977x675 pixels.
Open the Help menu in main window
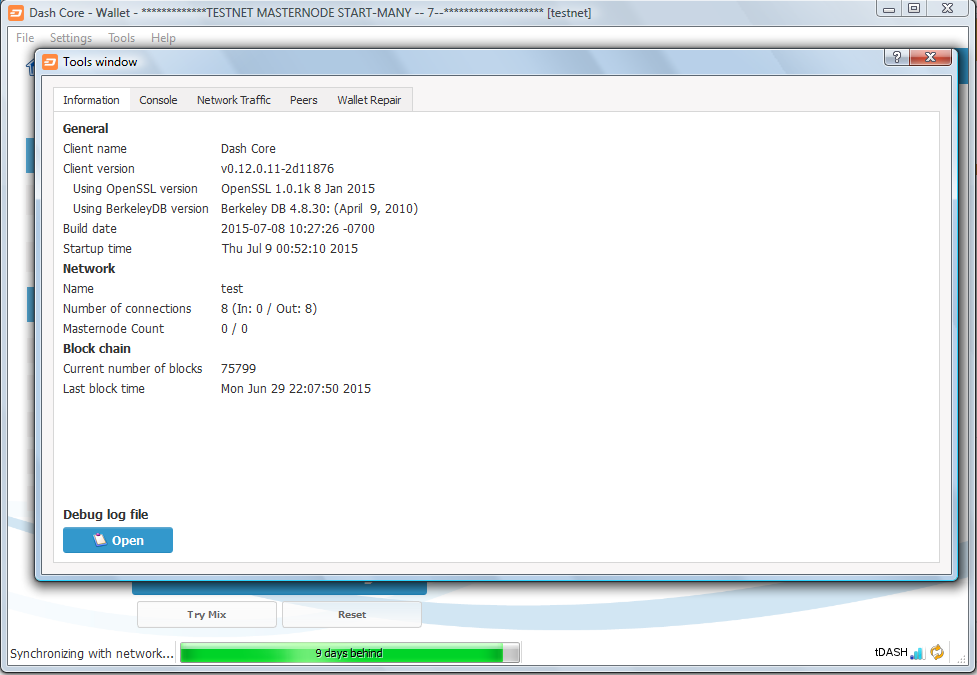(x=163, y=38)
